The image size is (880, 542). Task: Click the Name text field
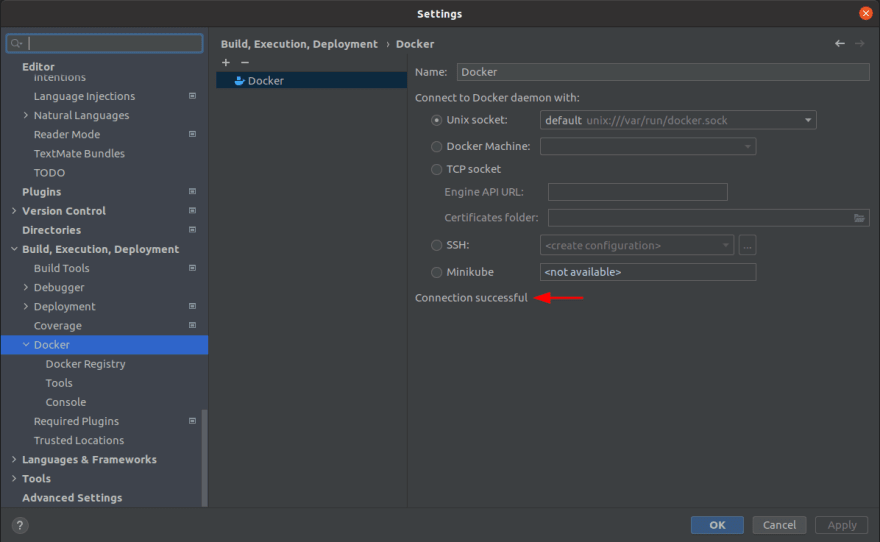(x=662, y=72)
